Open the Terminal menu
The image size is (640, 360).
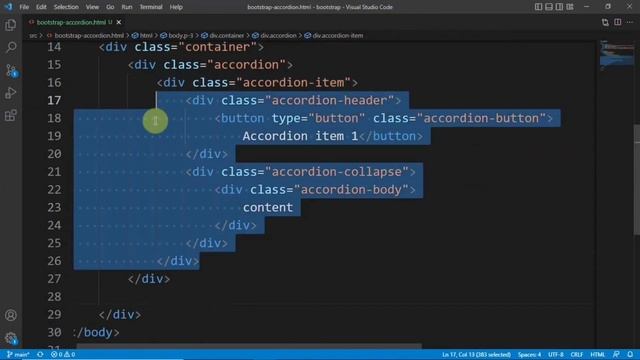(x=151, y=7)
